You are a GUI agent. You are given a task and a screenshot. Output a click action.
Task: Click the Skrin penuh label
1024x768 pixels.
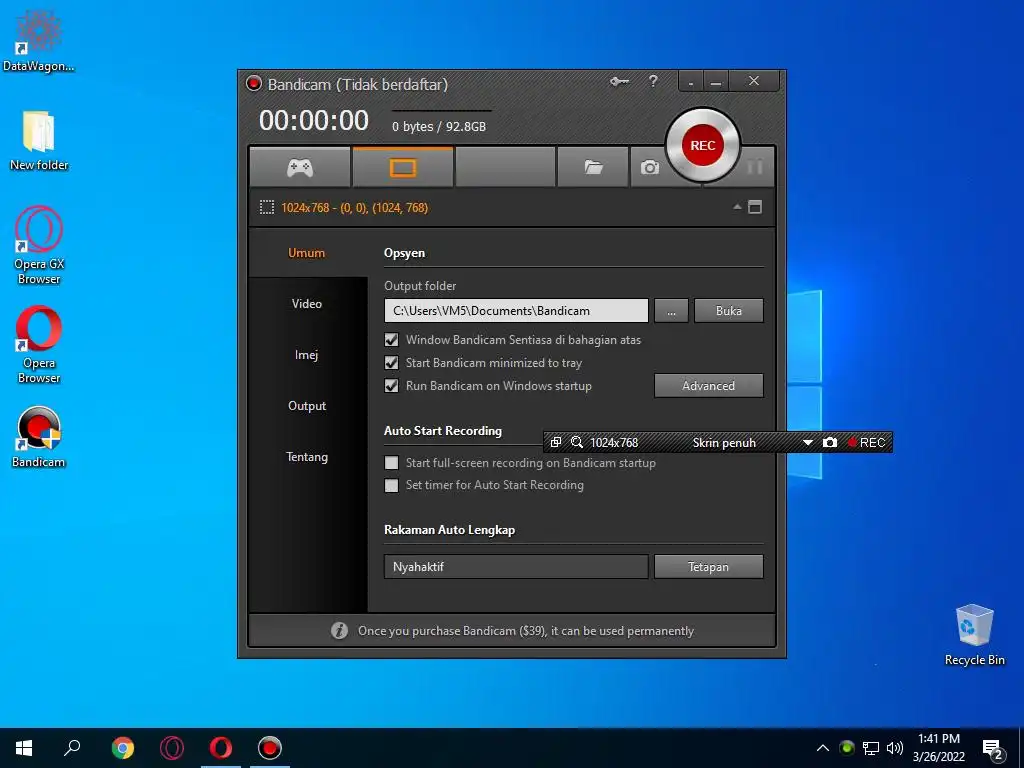pyautogui.click(x=724, y=442)
